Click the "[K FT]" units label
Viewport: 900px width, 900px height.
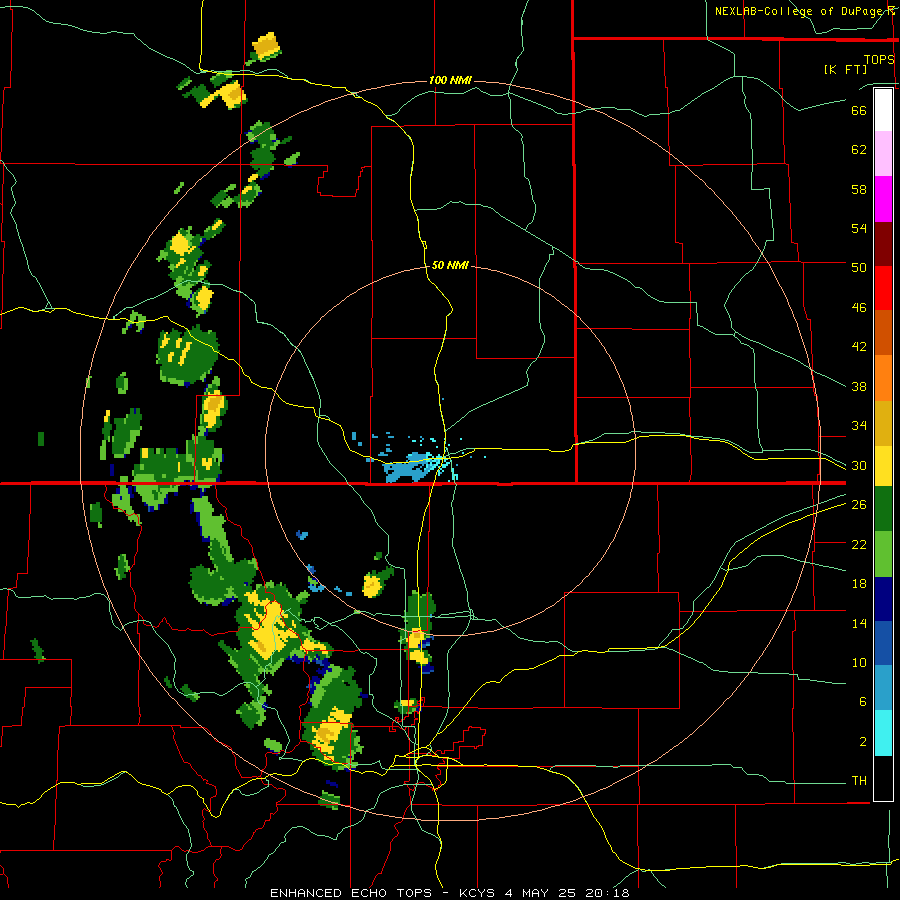(845, 70)
